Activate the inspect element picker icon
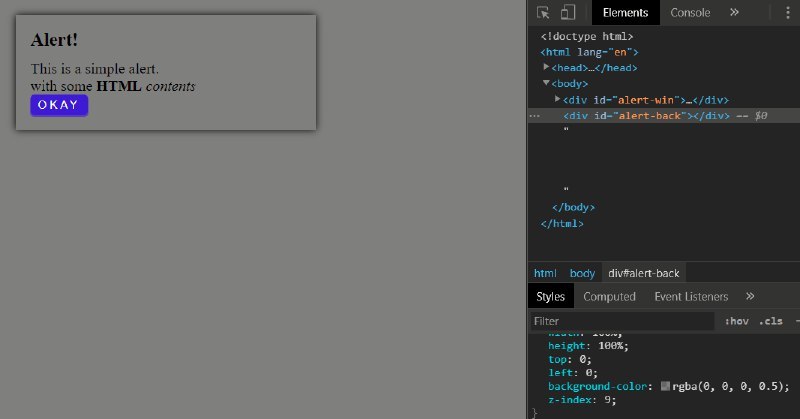Viewport: 800px width, 419px height. click(x=543, y=12)
